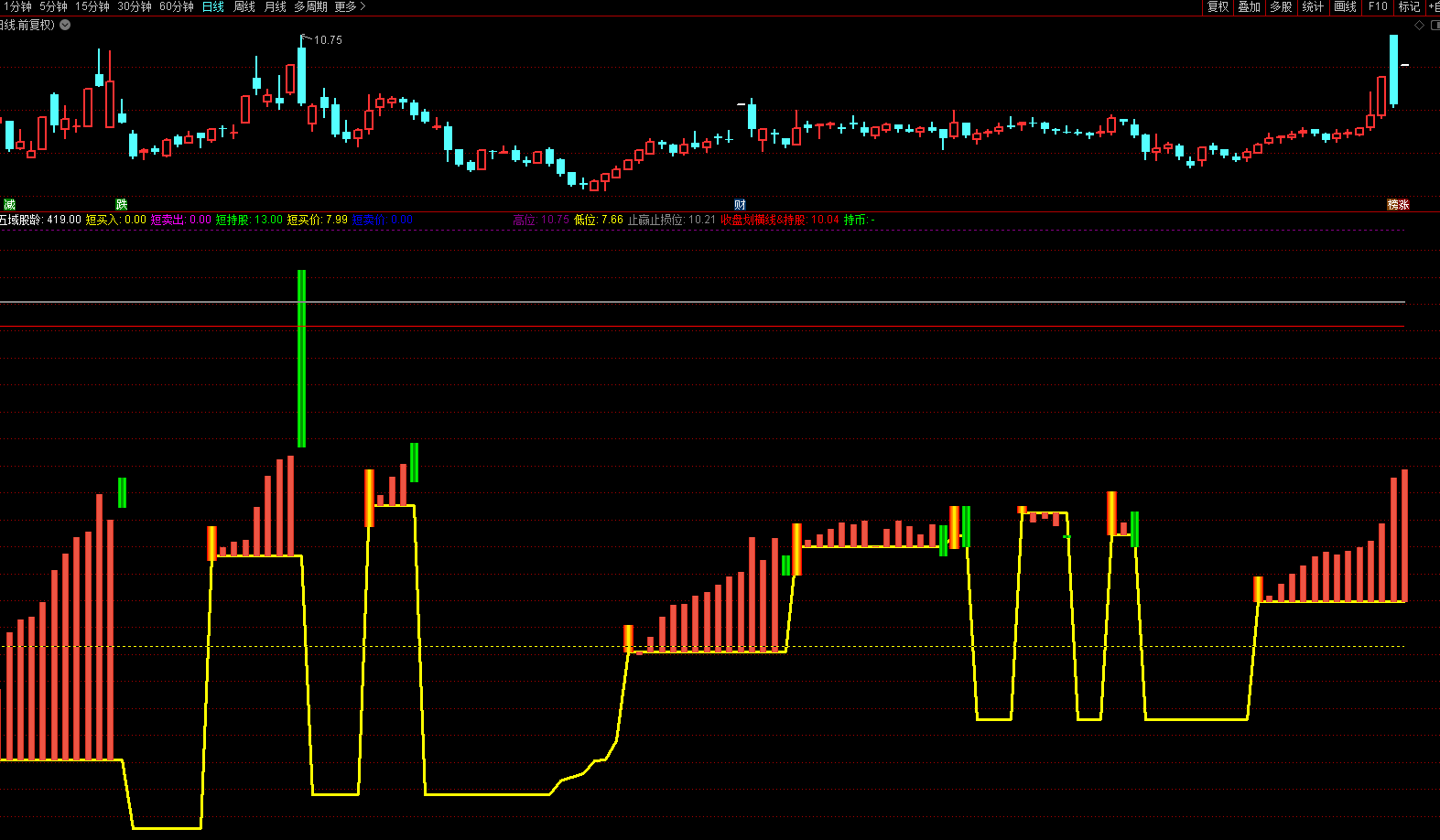Click the 10.75 high price marker
Viewport: 1440px width, 840px height.
point(328,40)
